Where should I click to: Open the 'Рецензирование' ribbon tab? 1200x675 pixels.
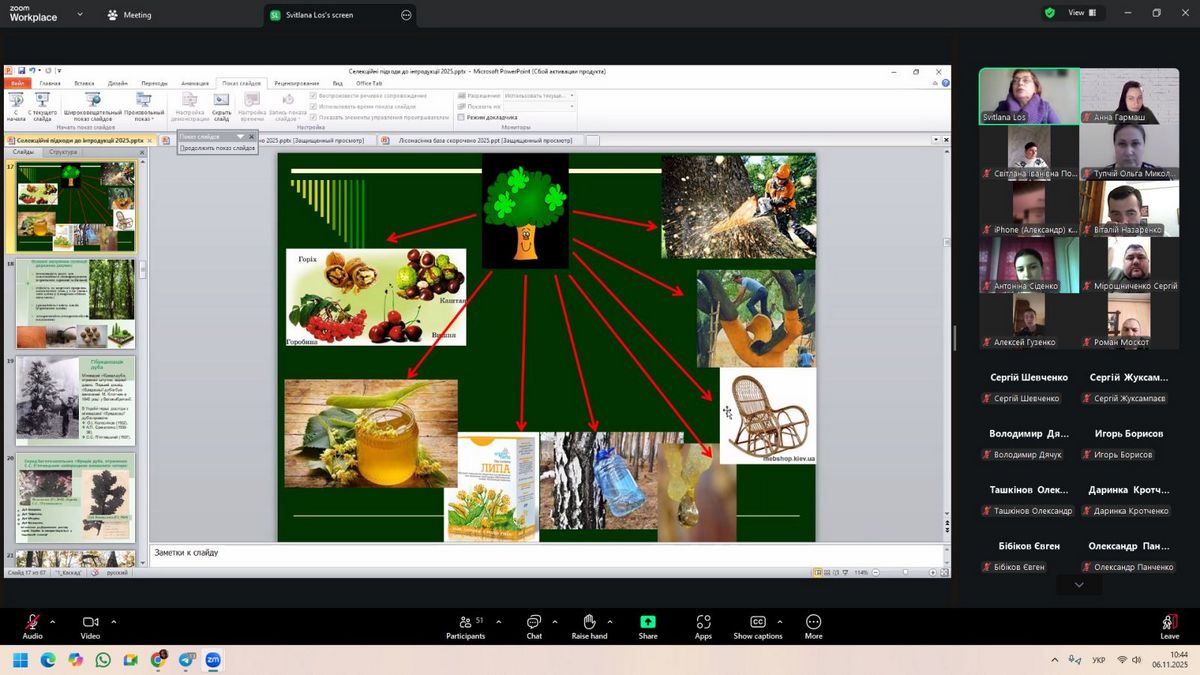pyautogui.click(x=296, y=83)
